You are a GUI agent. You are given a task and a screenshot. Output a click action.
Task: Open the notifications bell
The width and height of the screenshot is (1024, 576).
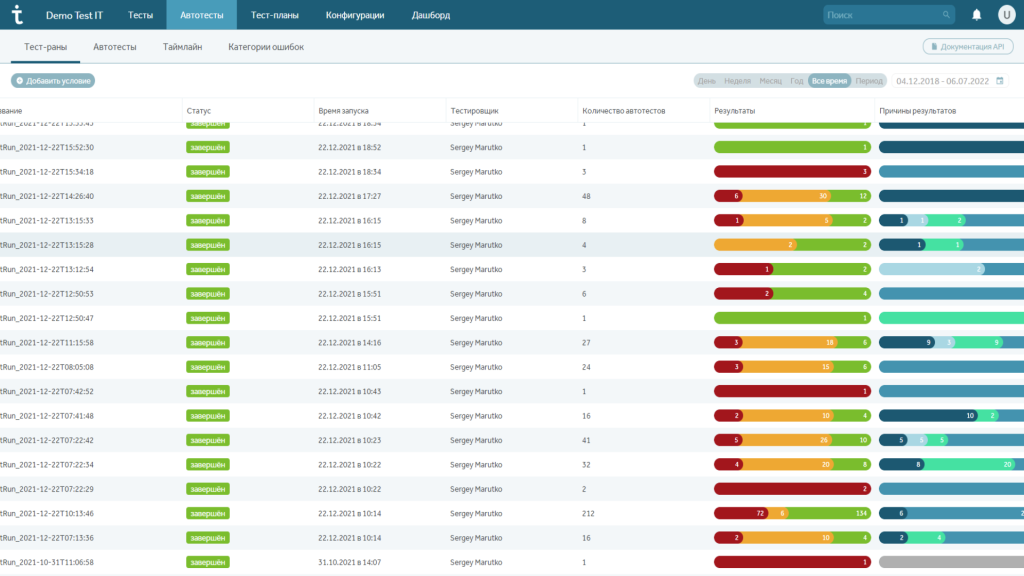(x=976, y=15)
